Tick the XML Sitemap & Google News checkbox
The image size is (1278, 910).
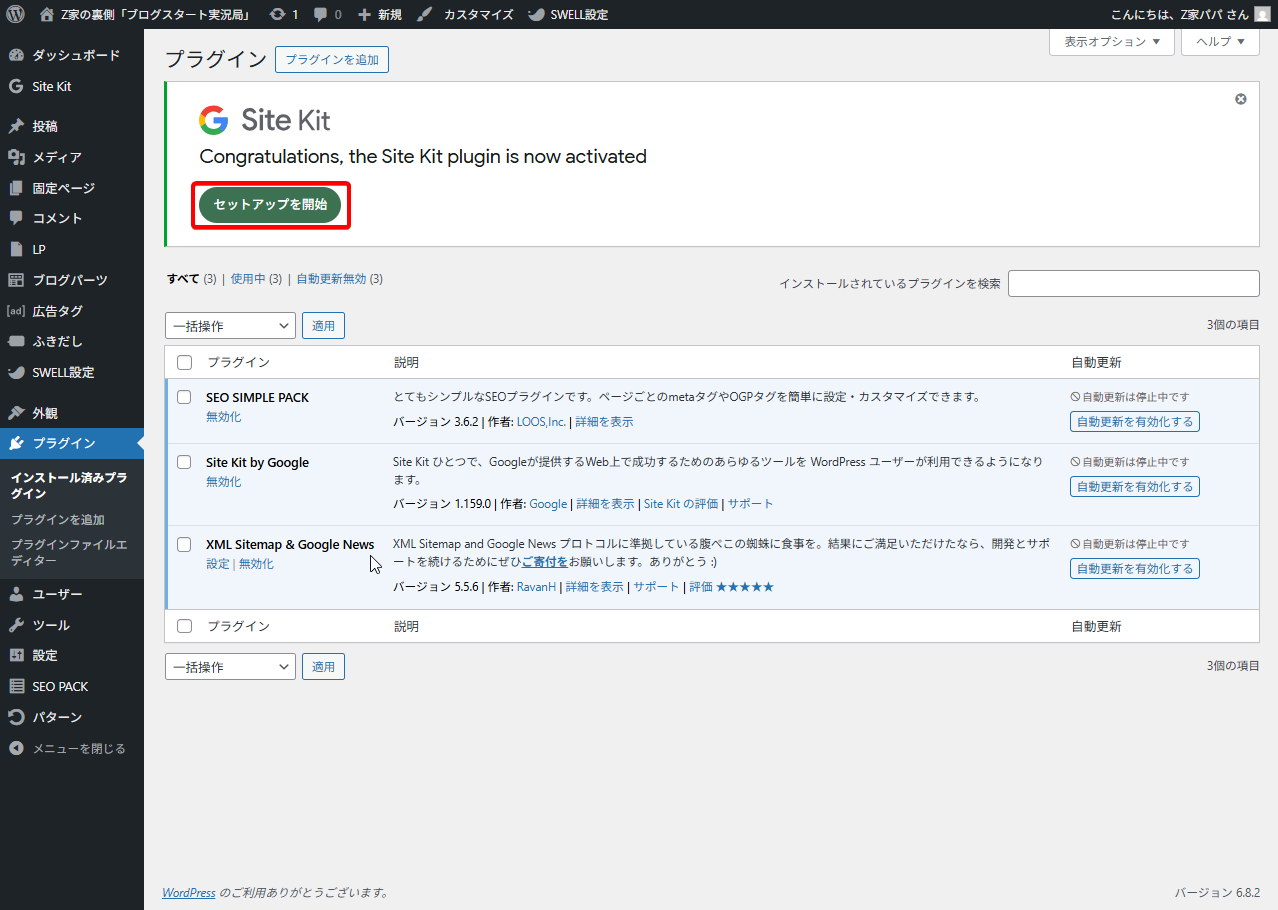tap(184, 544)
